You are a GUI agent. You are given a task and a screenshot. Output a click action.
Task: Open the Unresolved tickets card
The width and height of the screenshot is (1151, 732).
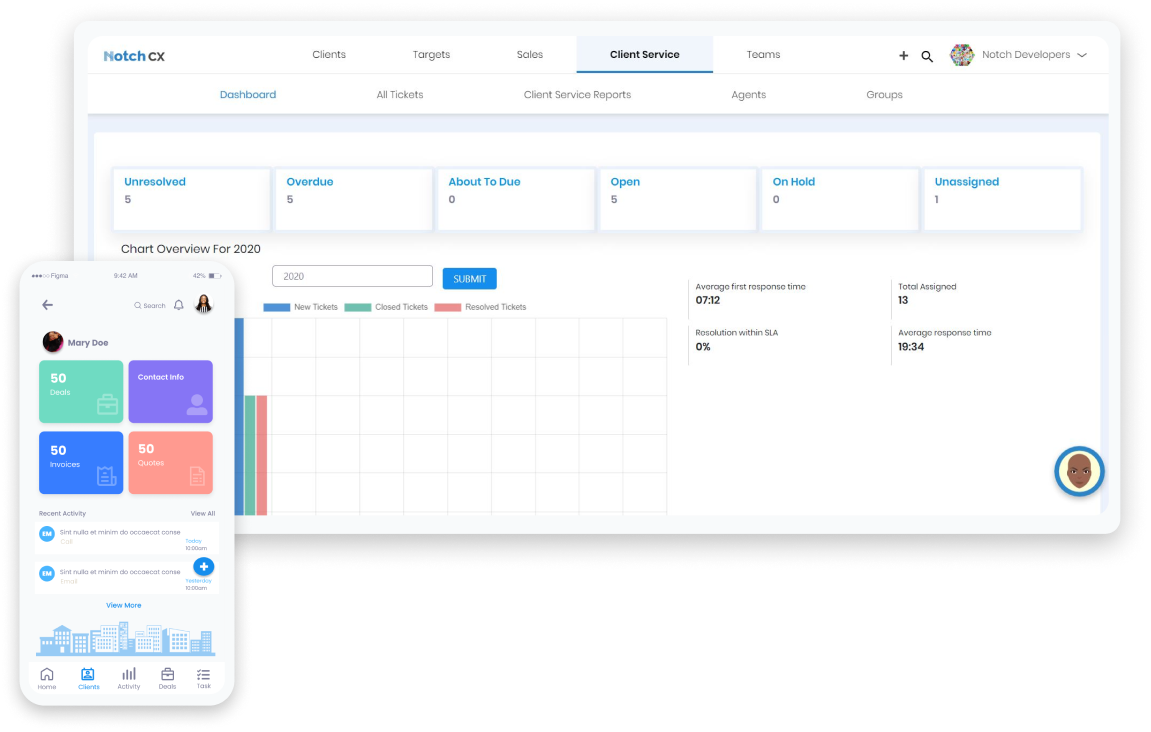click(191, 199)
